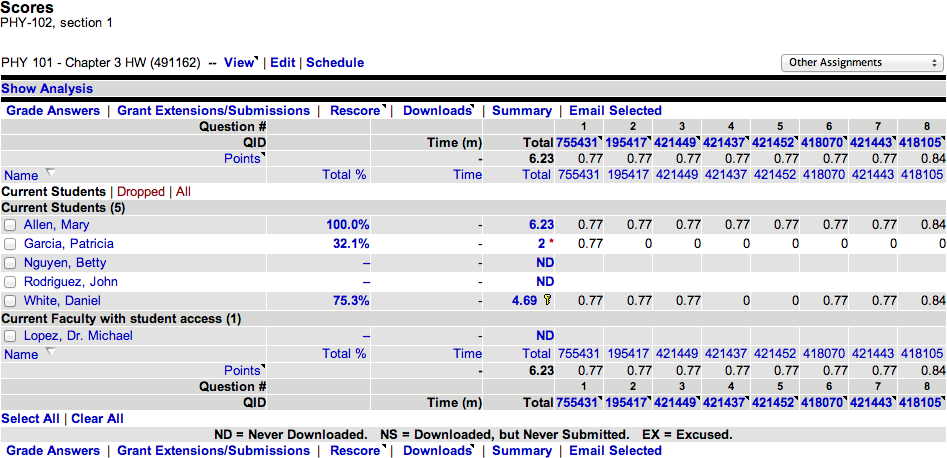The image size is (947, 458).
Task: Switch to the Dropped students filter
Action: [140, 192]
